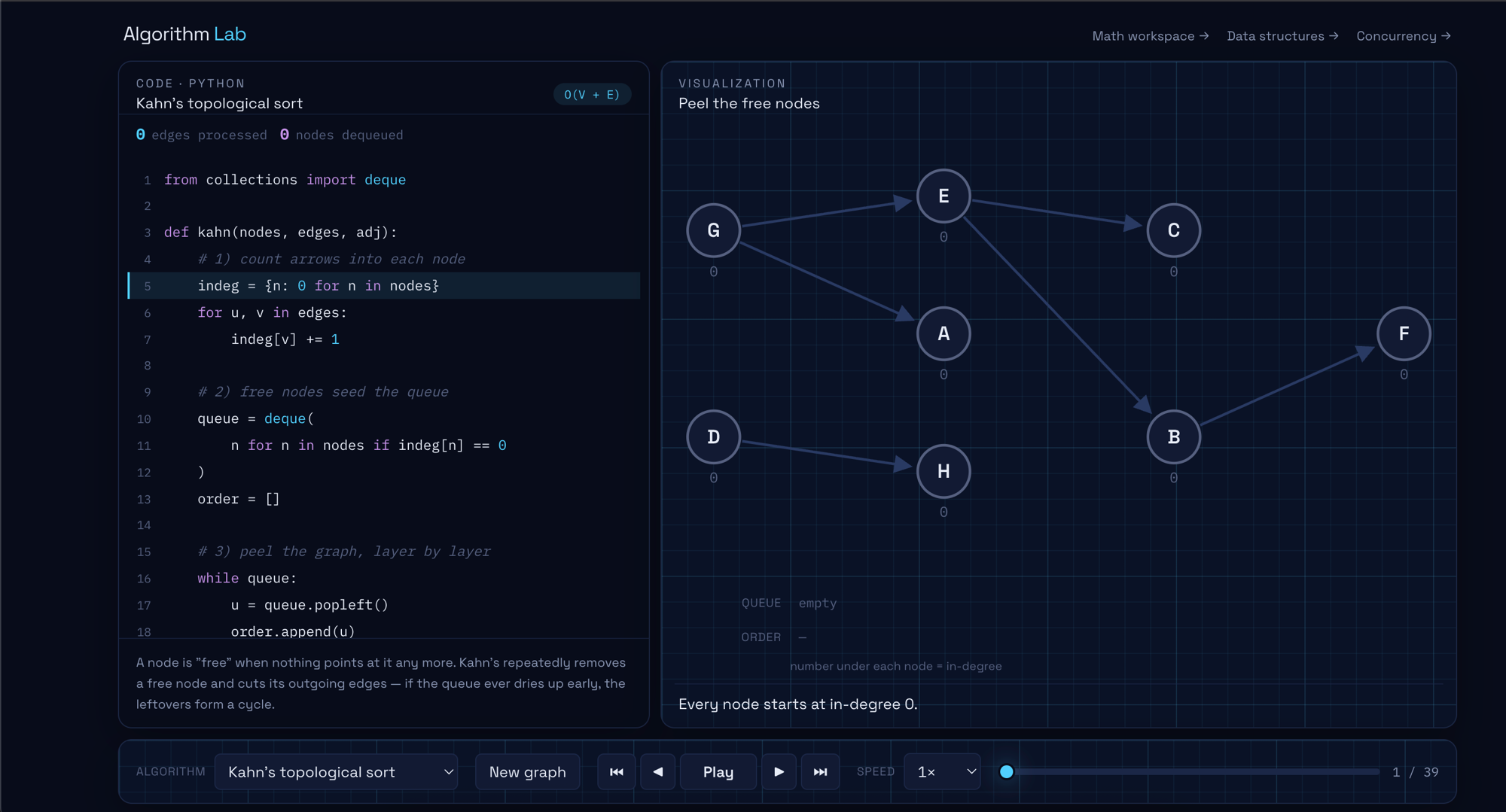Click highlighted code line 5 indeg
This screenshot has height=812, width=1506.
[384, 286]
